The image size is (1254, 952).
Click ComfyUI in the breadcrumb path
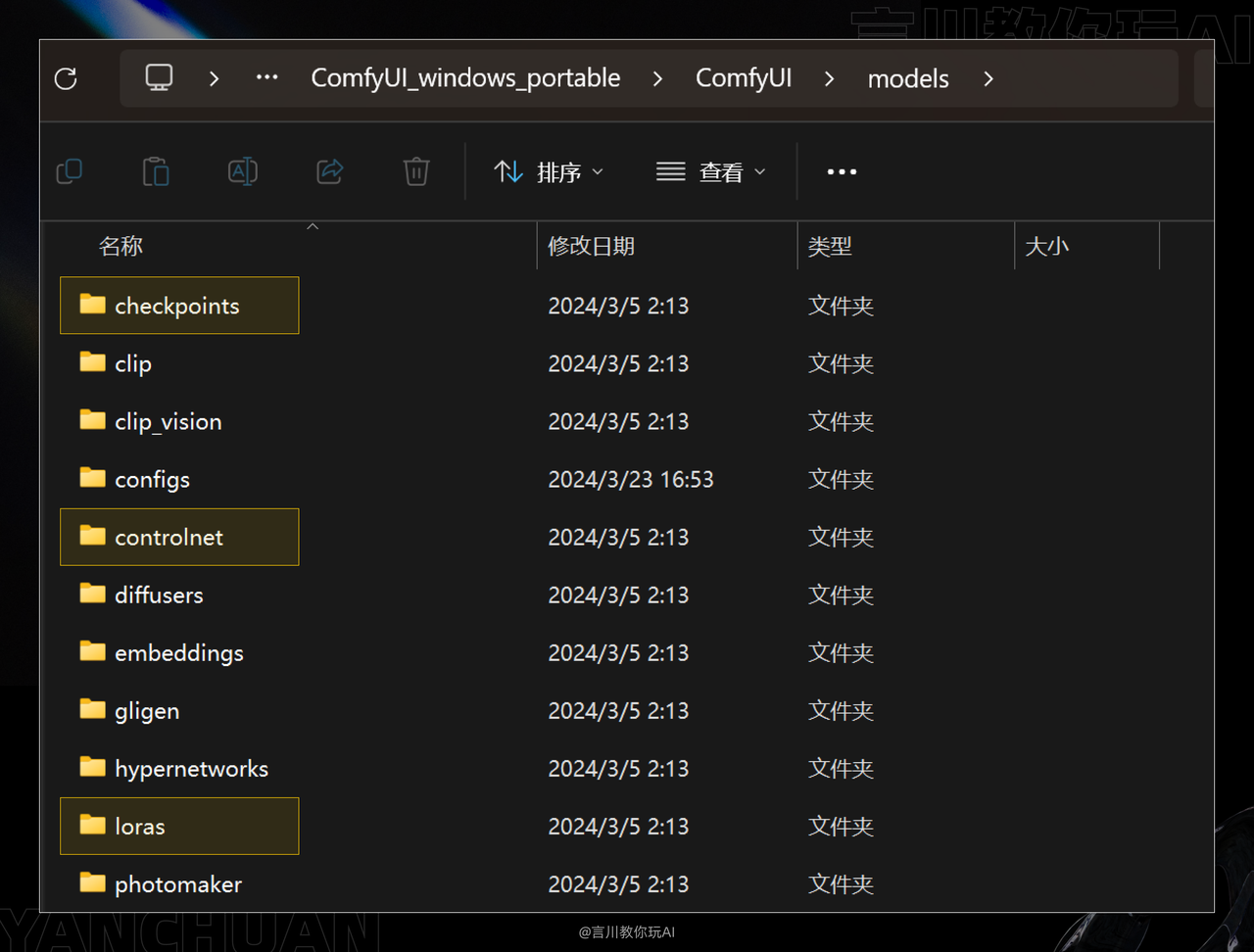point(744,77)
